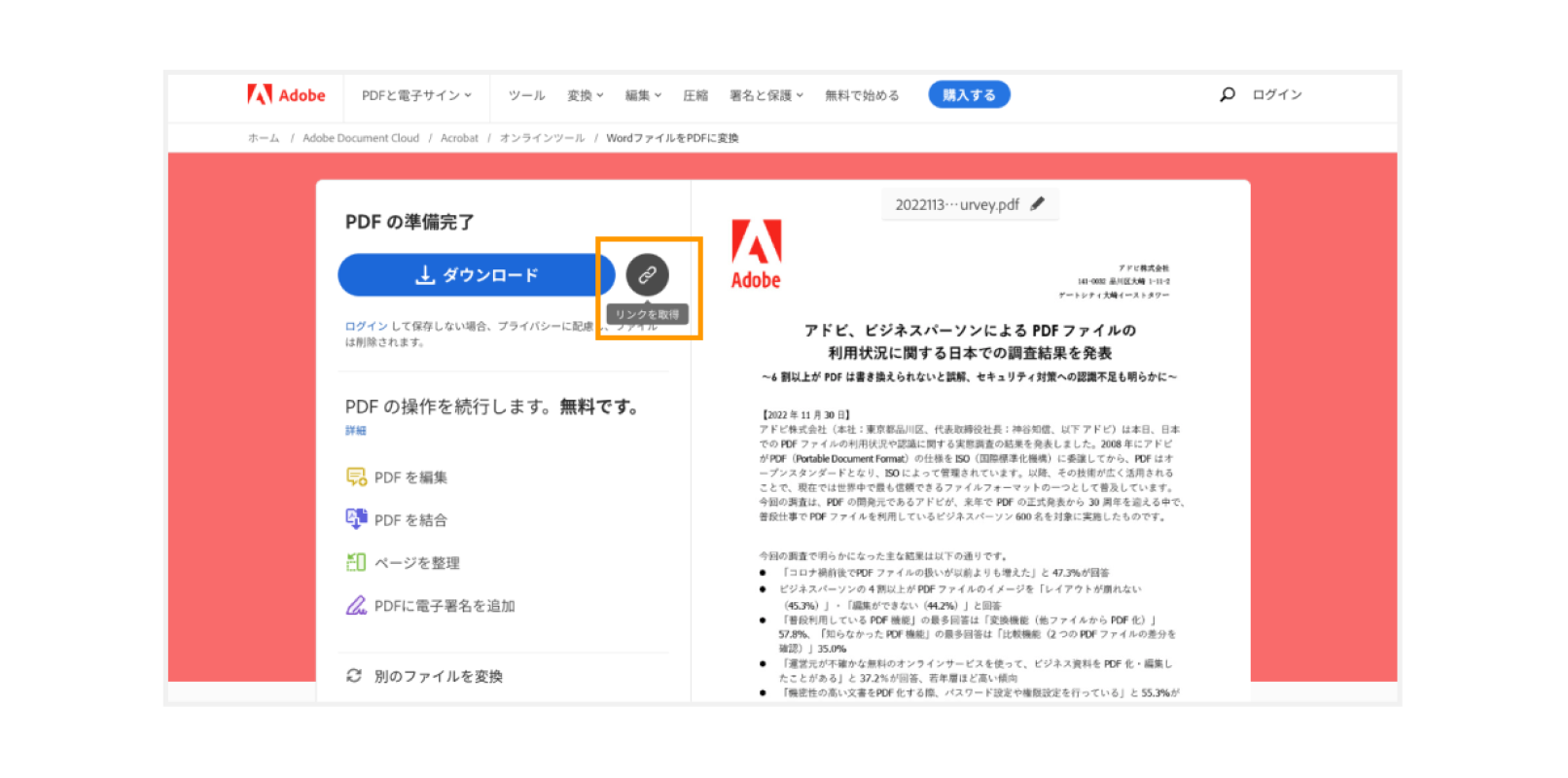Open オンラインツール breadcrumb link

[x=543, y=138]
